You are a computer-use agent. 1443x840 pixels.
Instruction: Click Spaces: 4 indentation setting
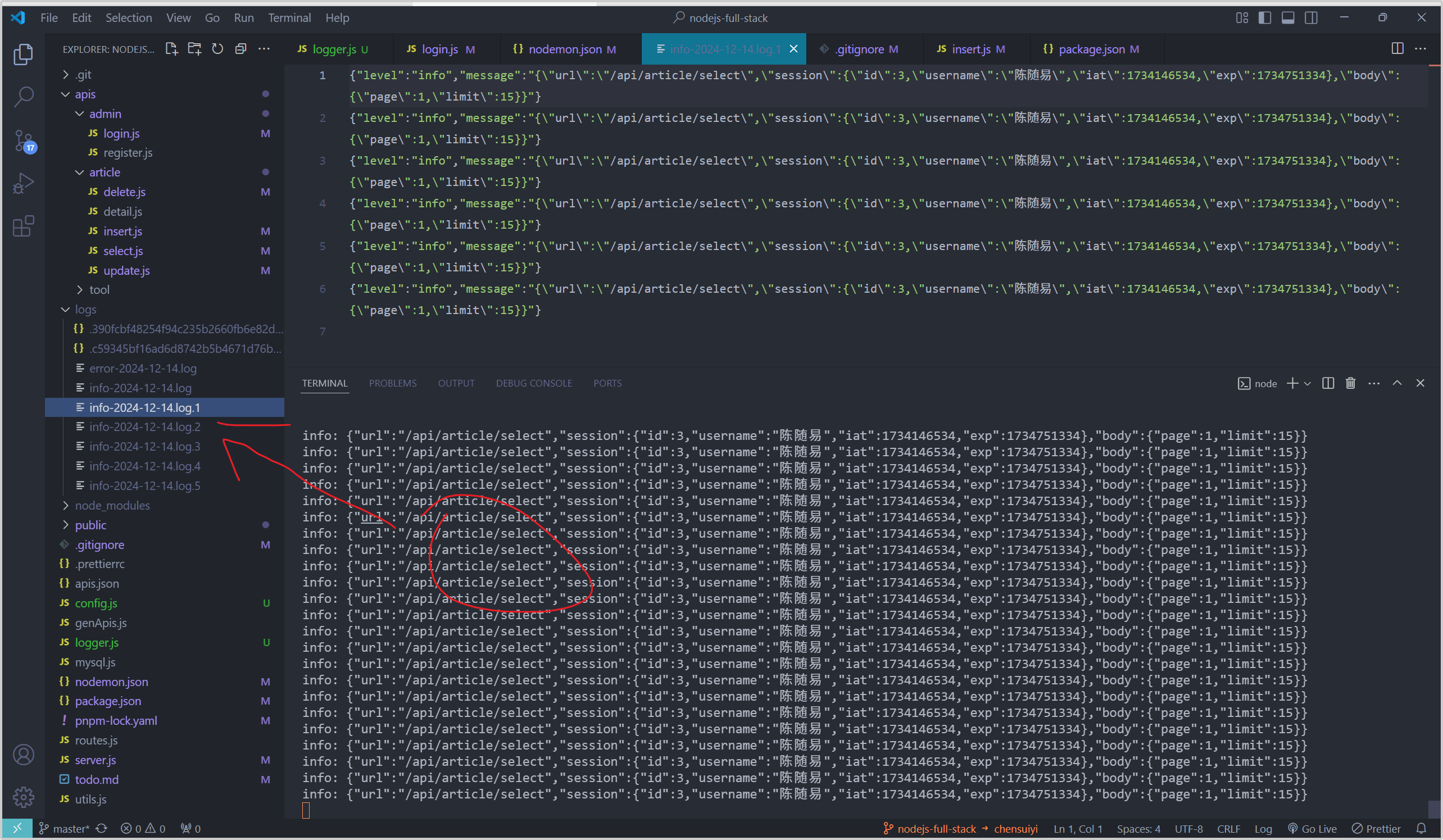click(x=1138, y=829)
